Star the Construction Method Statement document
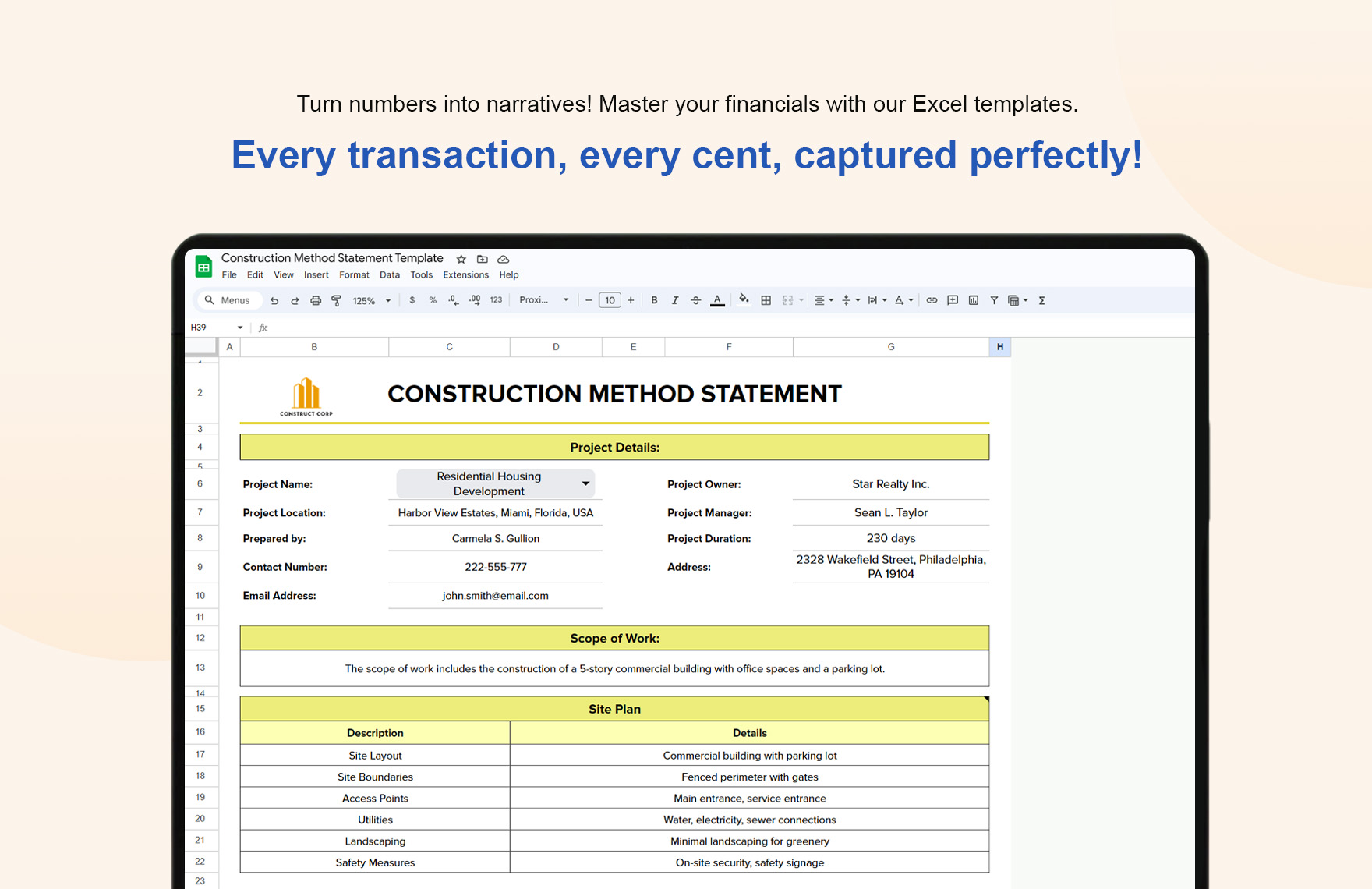Screen dimensions: 1372x889 [461, 259]
